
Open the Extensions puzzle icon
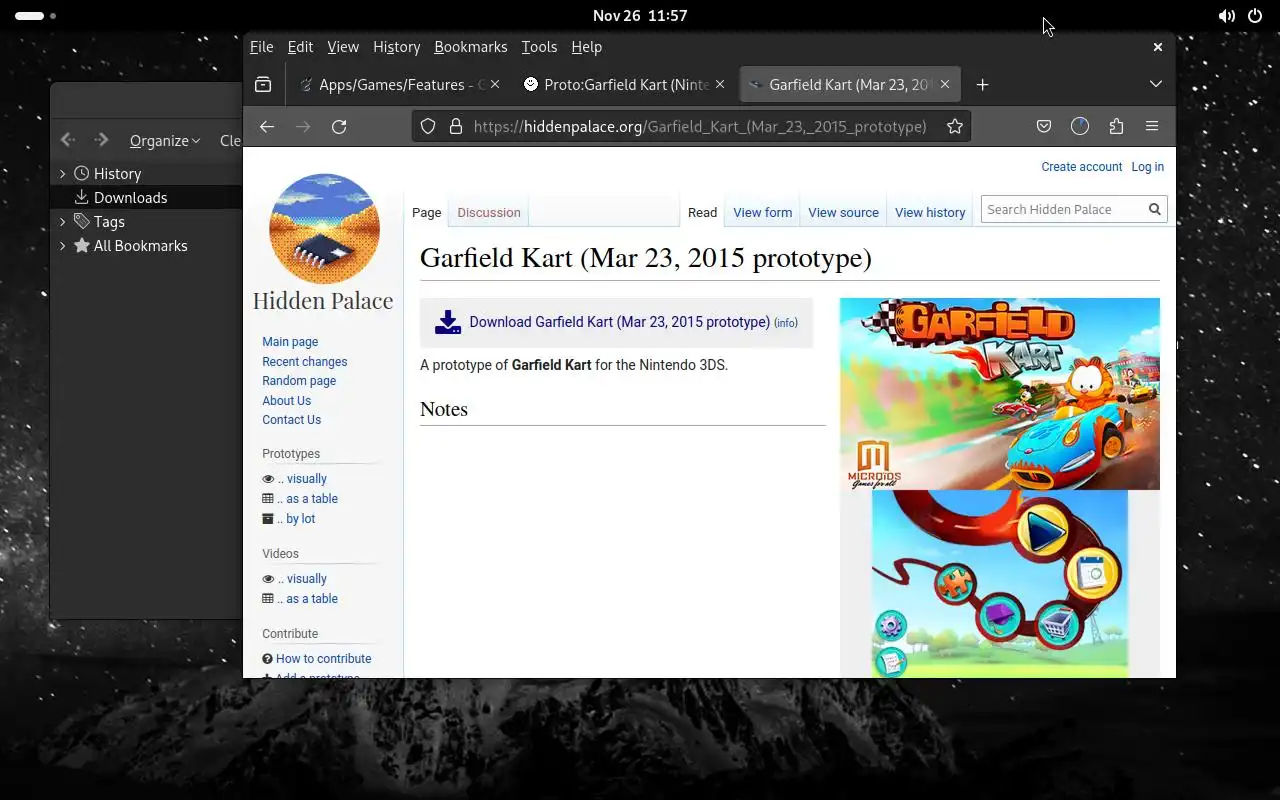[1116, 127]
